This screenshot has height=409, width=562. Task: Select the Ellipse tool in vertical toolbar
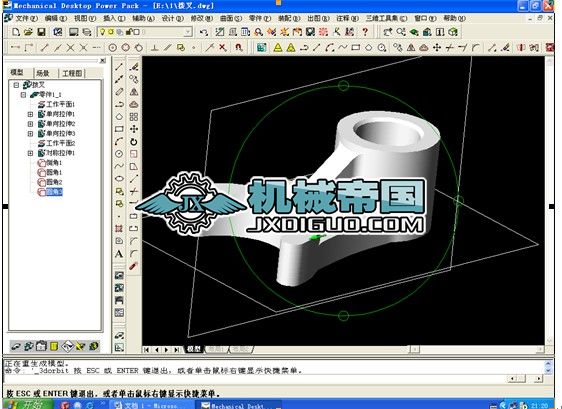click(119, 179)
